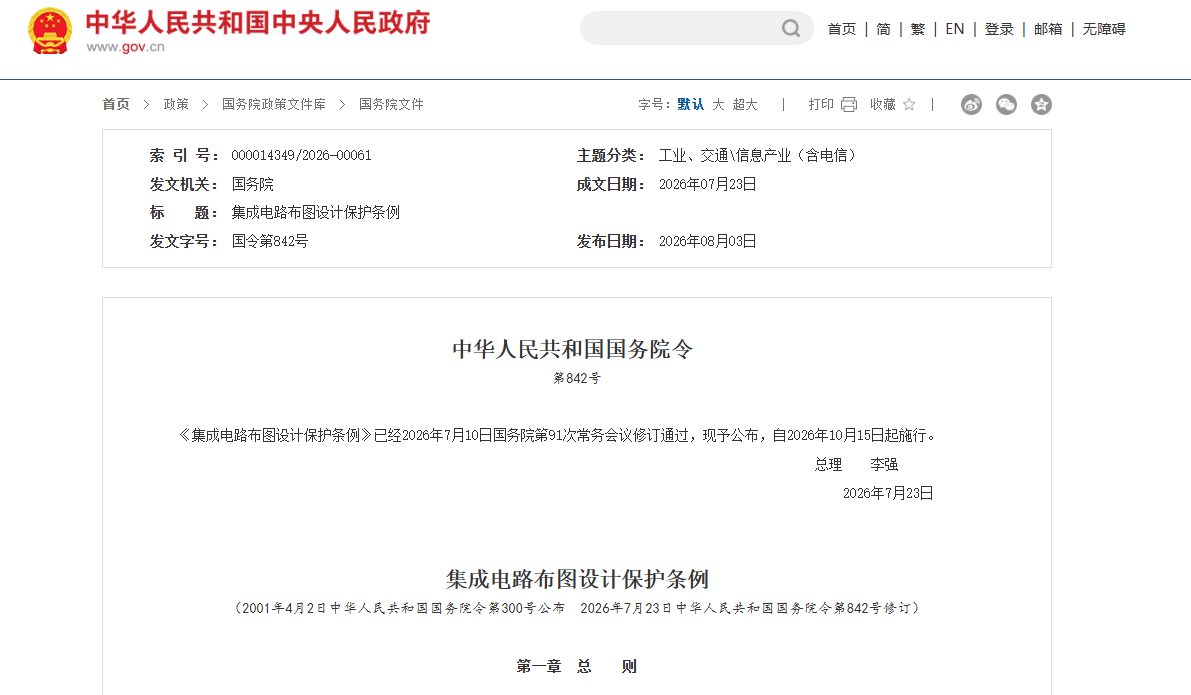
Task: Open 无障碍 accessibility mode
Action: (1104, 29)
